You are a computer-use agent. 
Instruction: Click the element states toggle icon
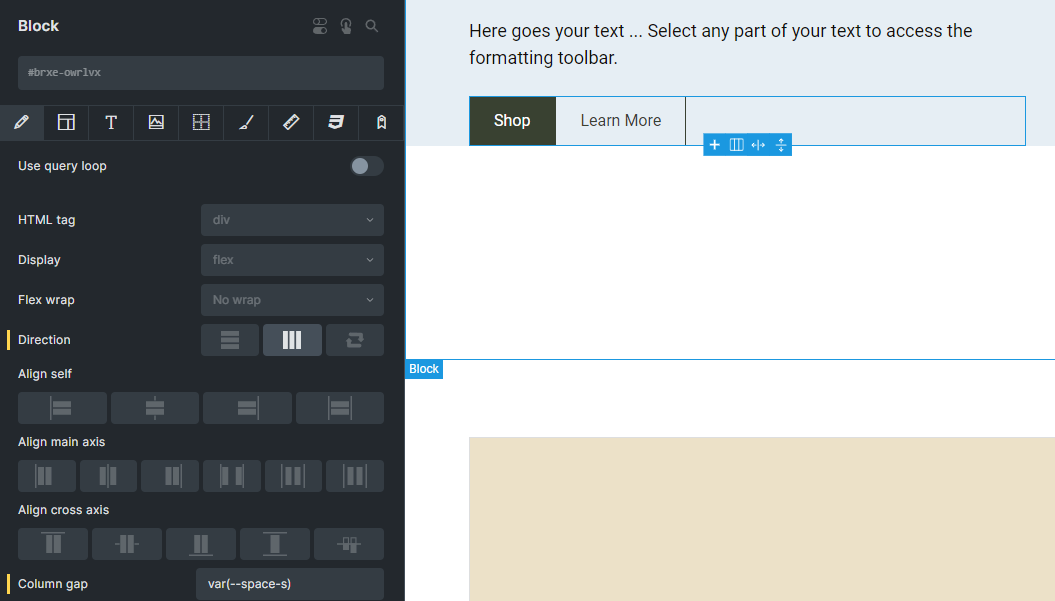pos(320,26)
